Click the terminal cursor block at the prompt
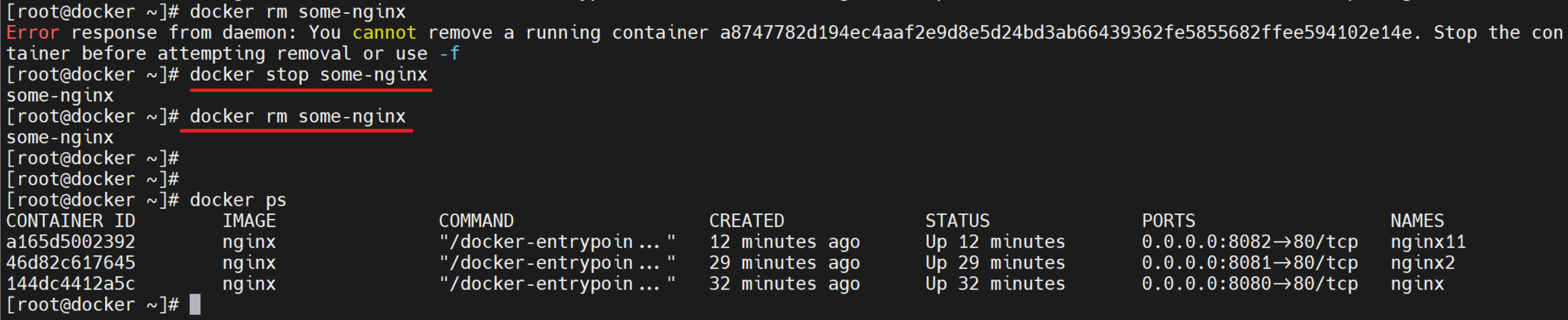The height and width of the screenshot is (320, 1568). [x=195, y=305]
